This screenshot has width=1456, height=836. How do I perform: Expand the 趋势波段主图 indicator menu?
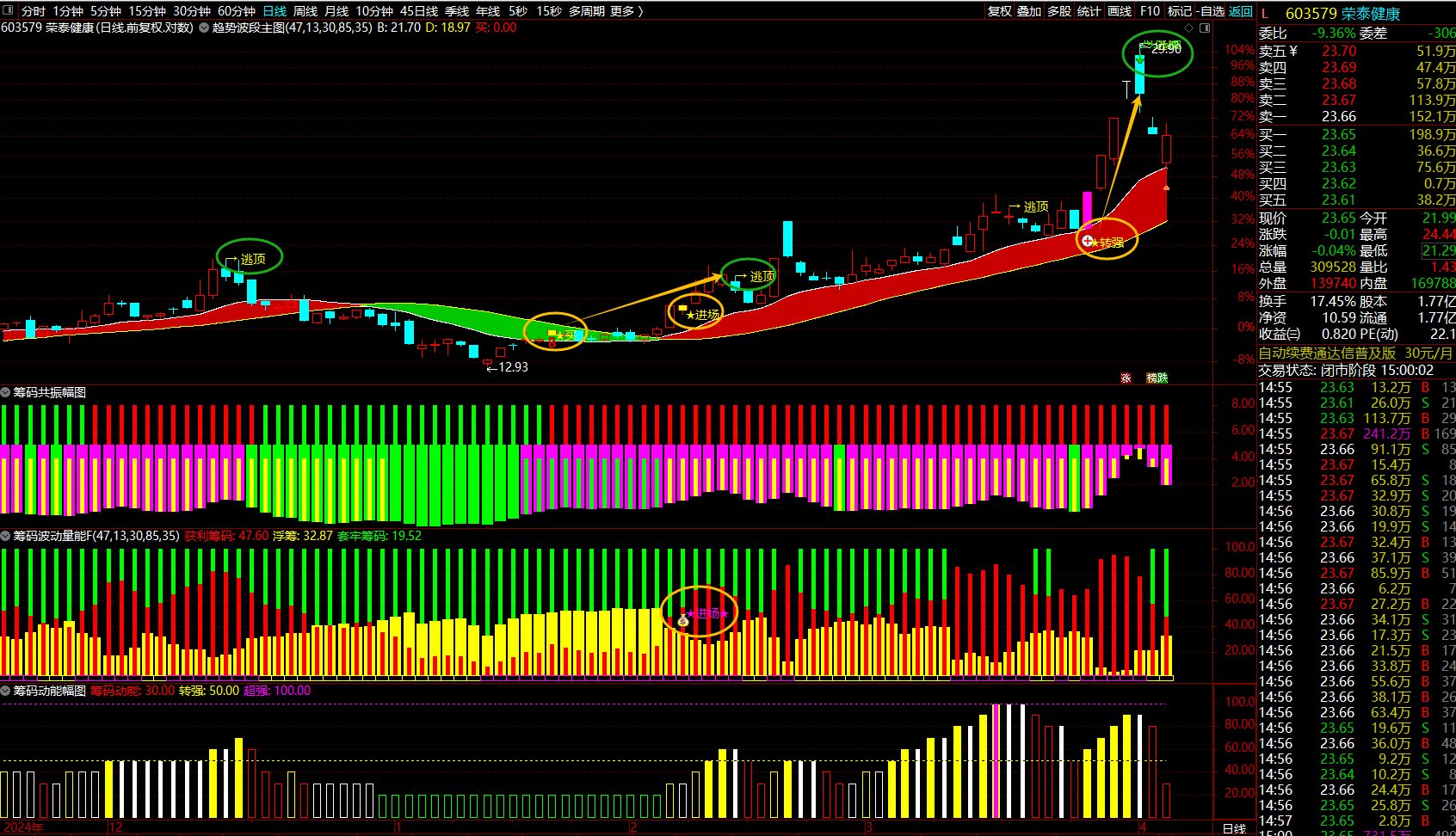pos(204,28)
